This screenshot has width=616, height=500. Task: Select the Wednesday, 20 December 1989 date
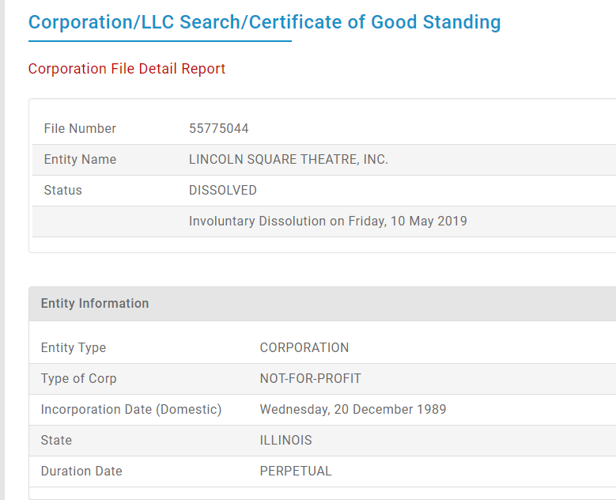[x=353, y=409]
